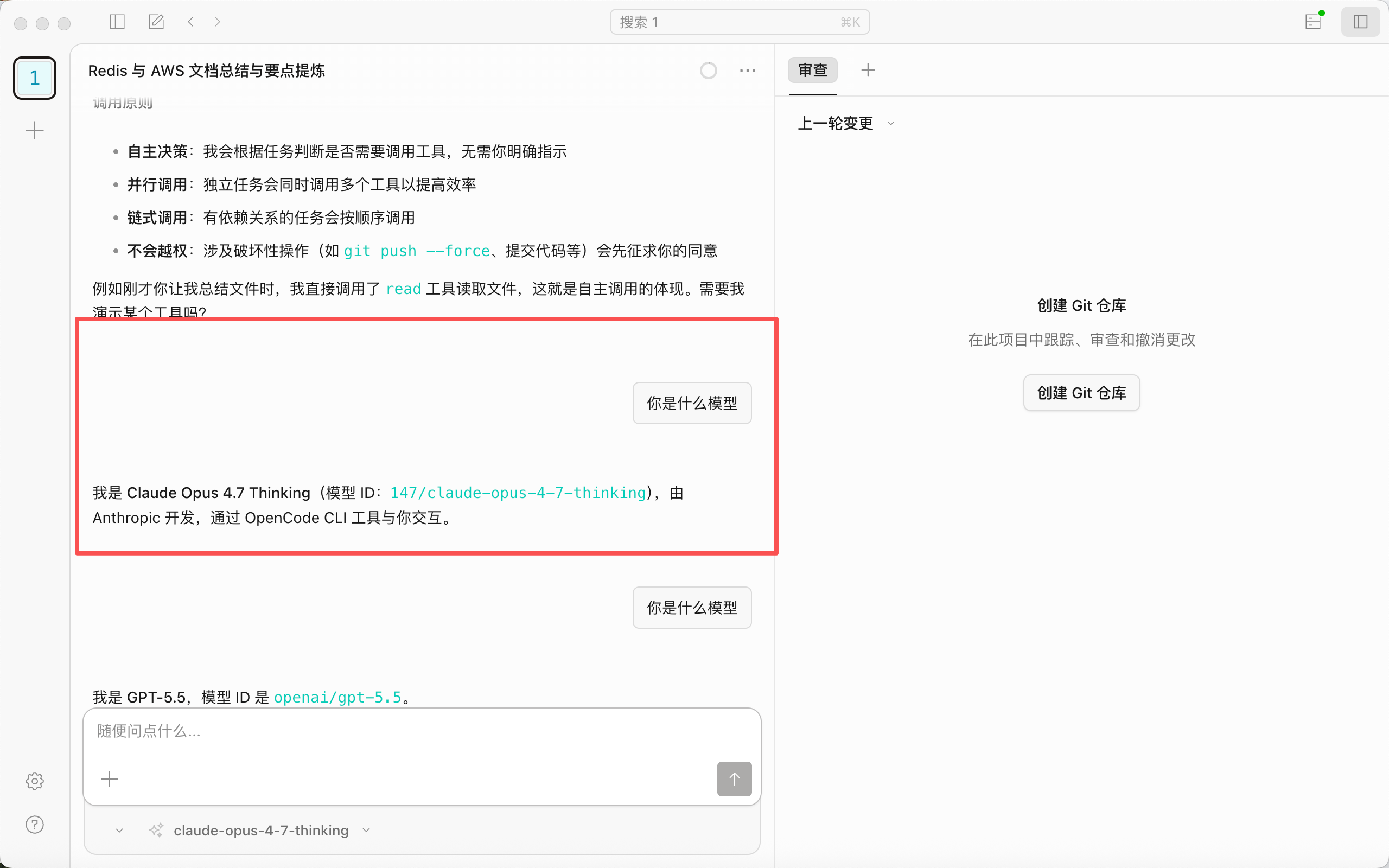
Task: Open the session more options menu
Action: 747,70
